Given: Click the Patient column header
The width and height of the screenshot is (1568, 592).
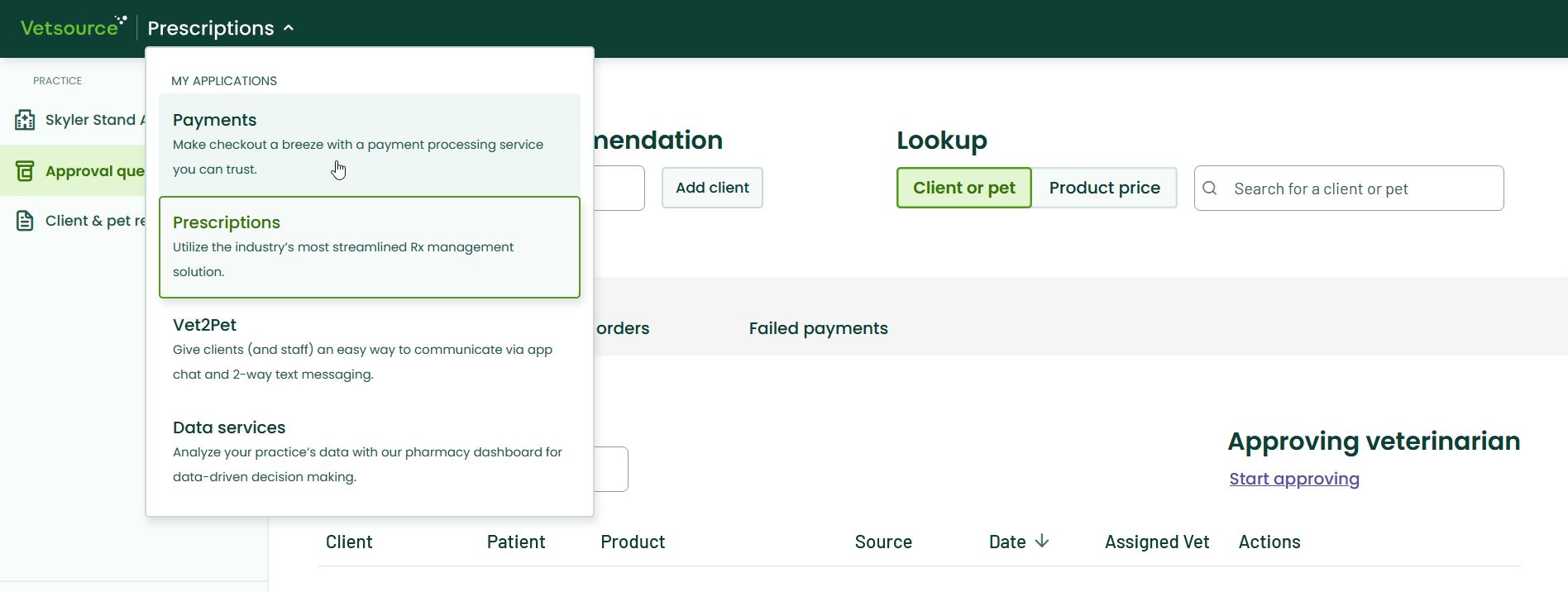Looking at the screenshot, I should pyautogui.click(x=516, y=542).
